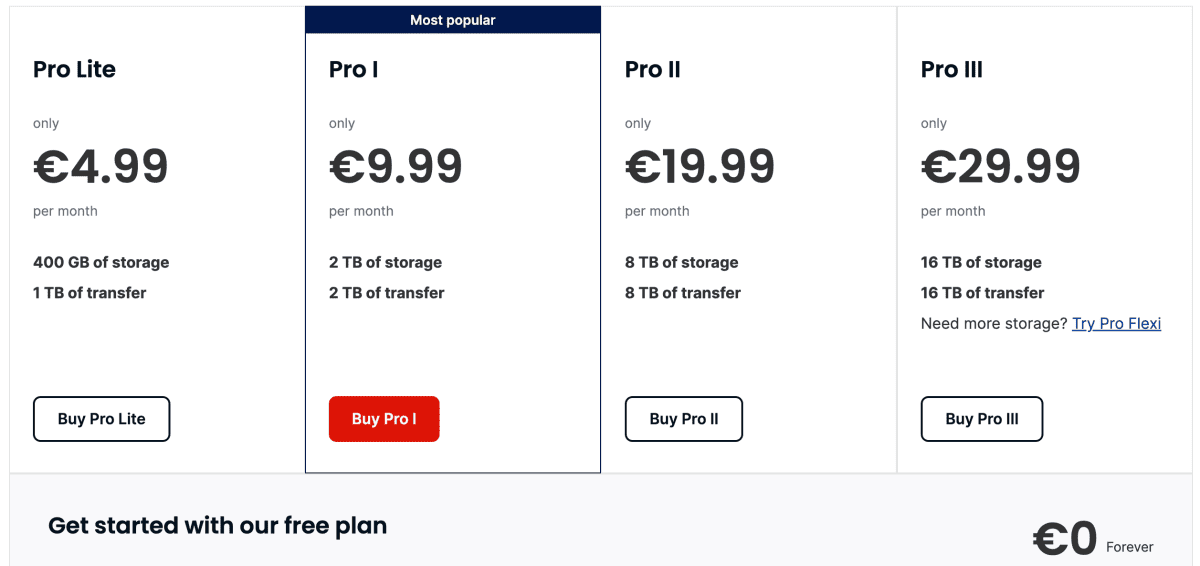1200x566 pixels.
Task: Choose the Buy Pro III button
Action: coord(981,419)
